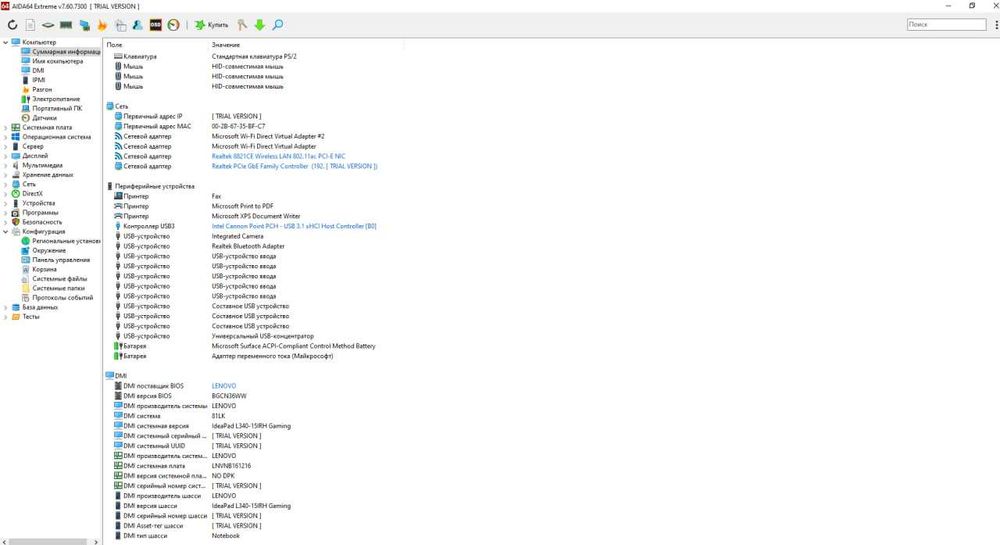
Task: Expand the Мультимедиа tree node
Action: pos(6,165)
